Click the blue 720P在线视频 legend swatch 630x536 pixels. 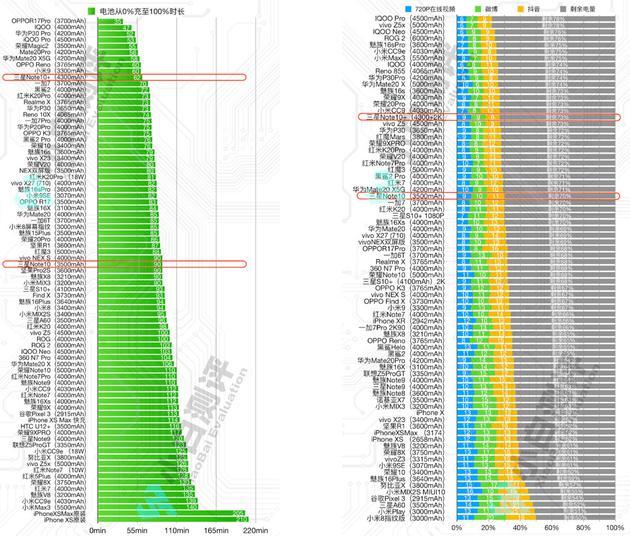409,9
